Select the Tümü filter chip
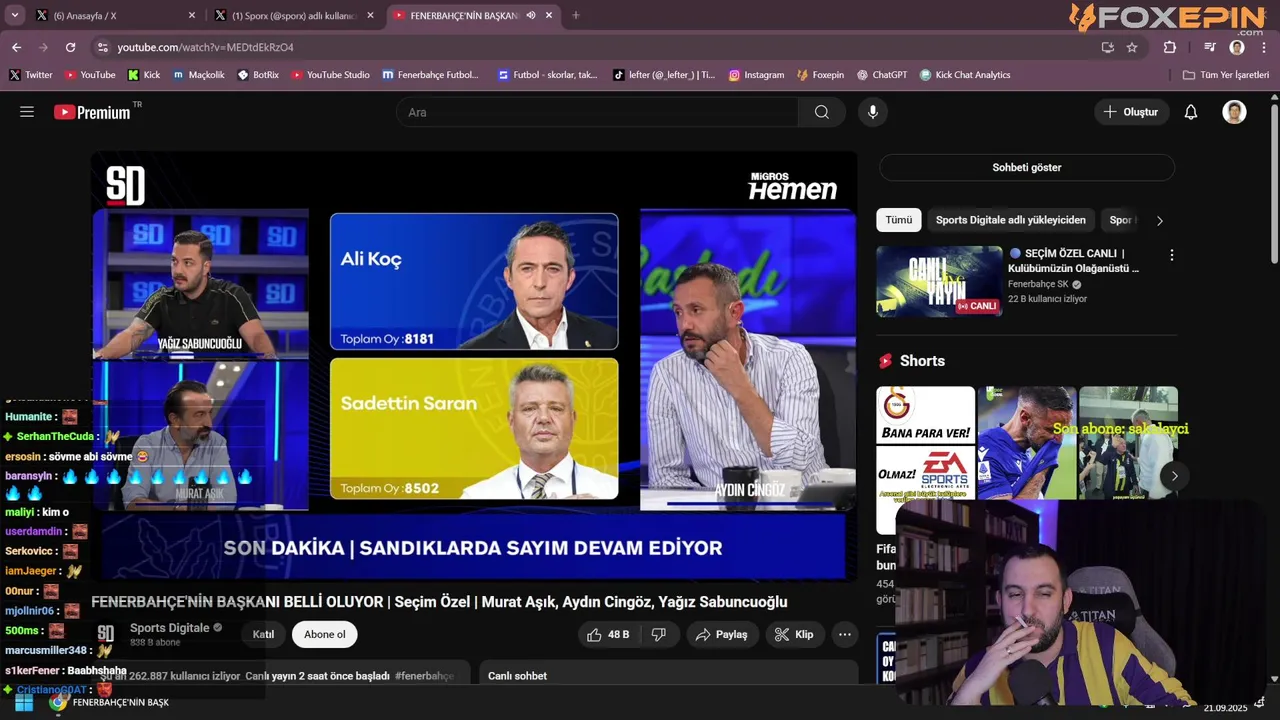Screen dimensions: 1280x720 pos(898,220)
